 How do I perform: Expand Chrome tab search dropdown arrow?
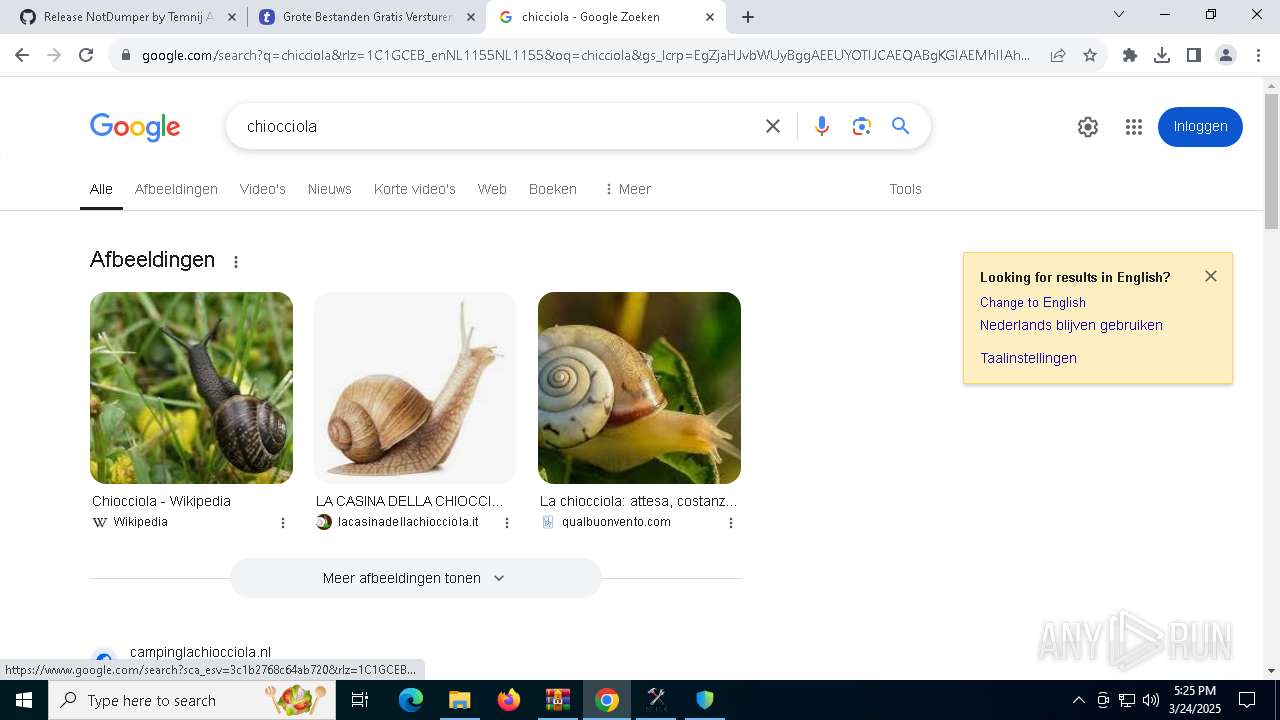pos(1119,14)
